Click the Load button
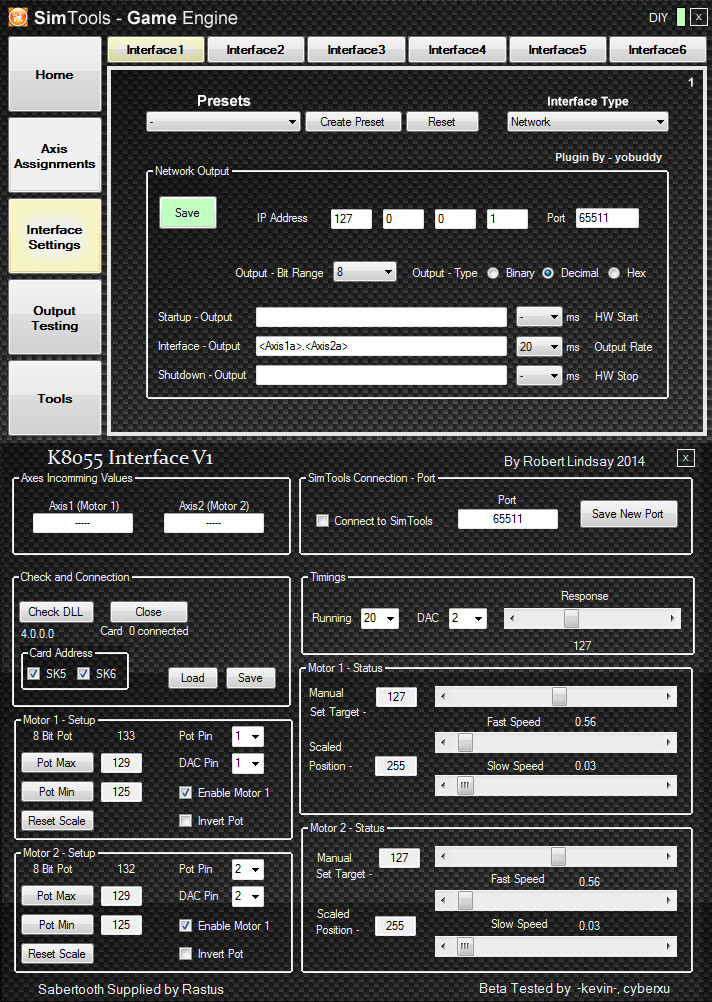The image size is (712, 1002). point(192,678)
